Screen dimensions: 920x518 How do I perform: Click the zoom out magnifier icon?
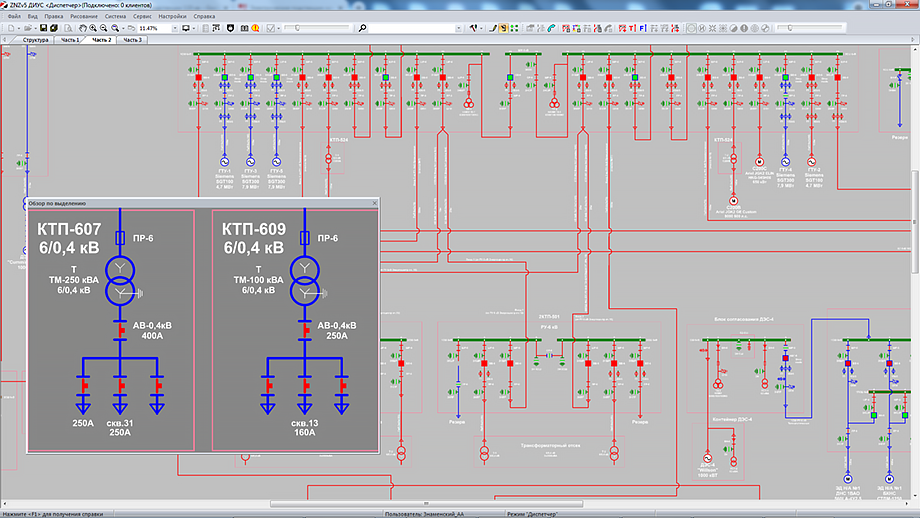pos(104,28)
